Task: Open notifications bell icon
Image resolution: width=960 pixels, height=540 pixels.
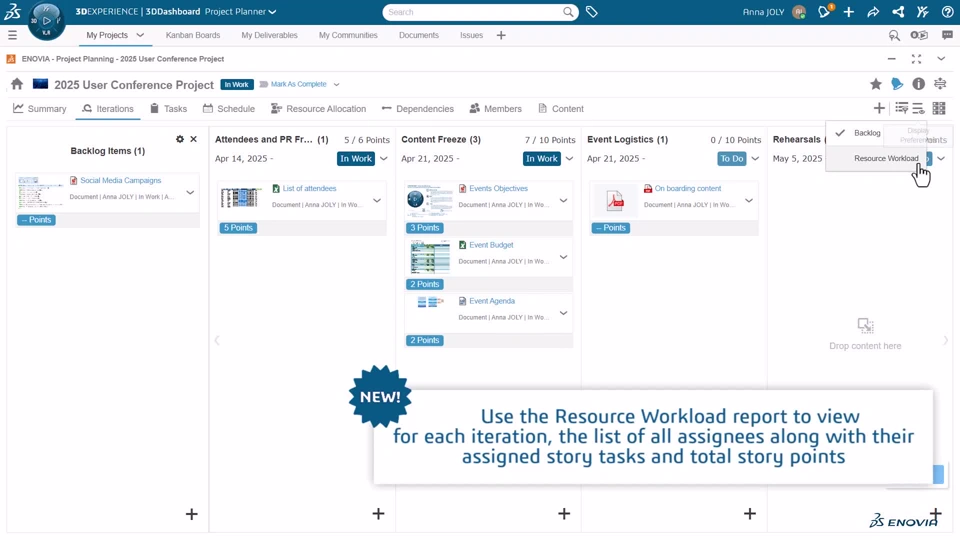Action: pos(824,12)
